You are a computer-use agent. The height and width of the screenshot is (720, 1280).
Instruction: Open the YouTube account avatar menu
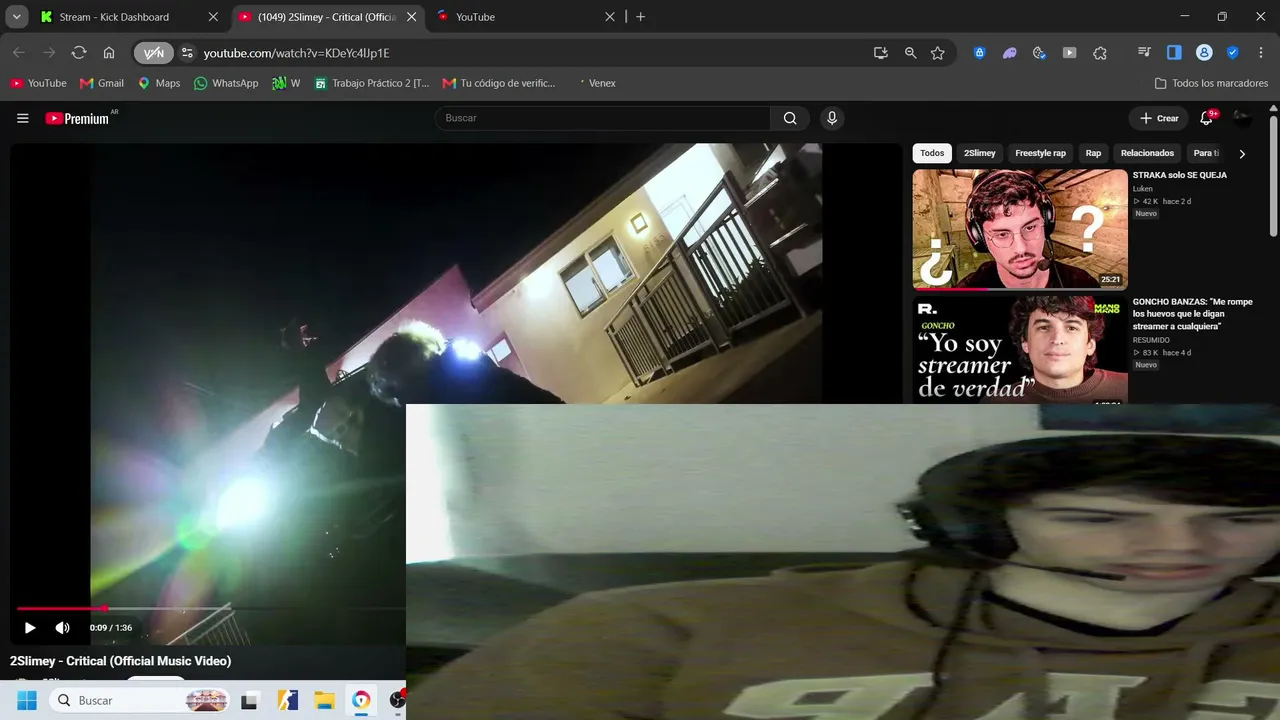1243,118
